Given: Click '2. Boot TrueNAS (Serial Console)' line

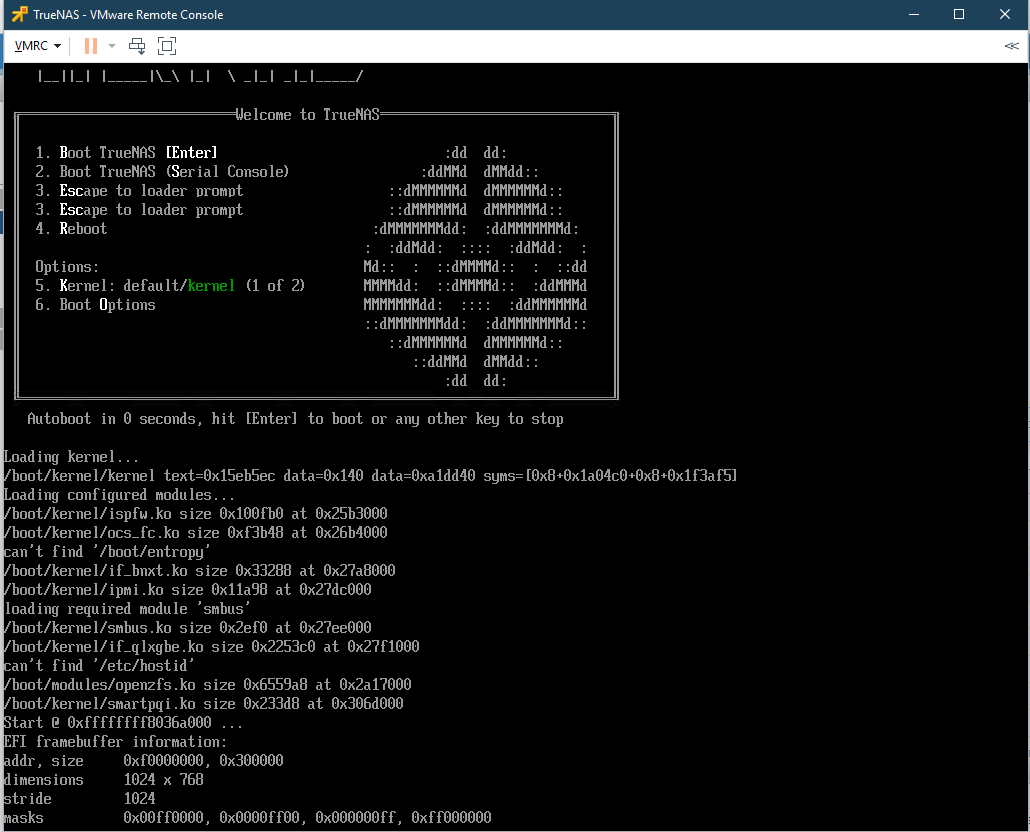Looking at the screenshot, I should tap(162, 172).
